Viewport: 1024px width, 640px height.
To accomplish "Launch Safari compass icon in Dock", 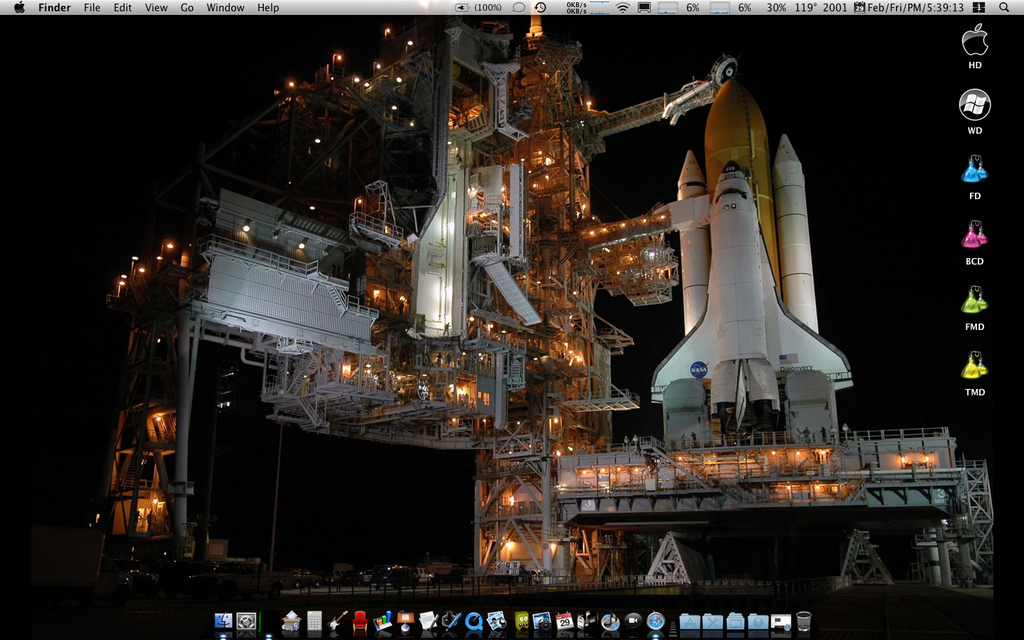I will [x=655, y=621].
